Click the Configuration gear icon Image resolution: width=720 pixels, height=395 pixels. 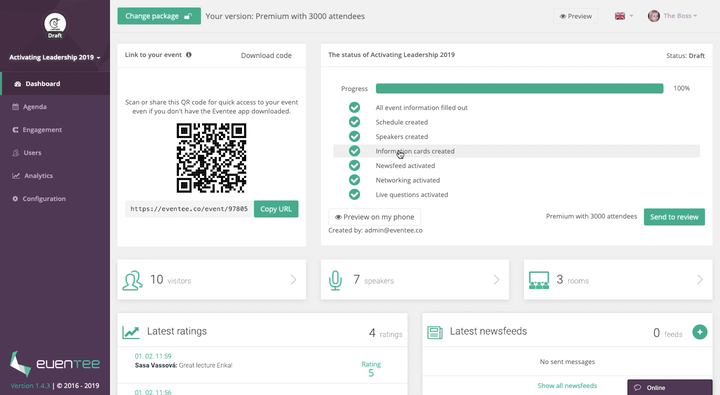(15, 198)
